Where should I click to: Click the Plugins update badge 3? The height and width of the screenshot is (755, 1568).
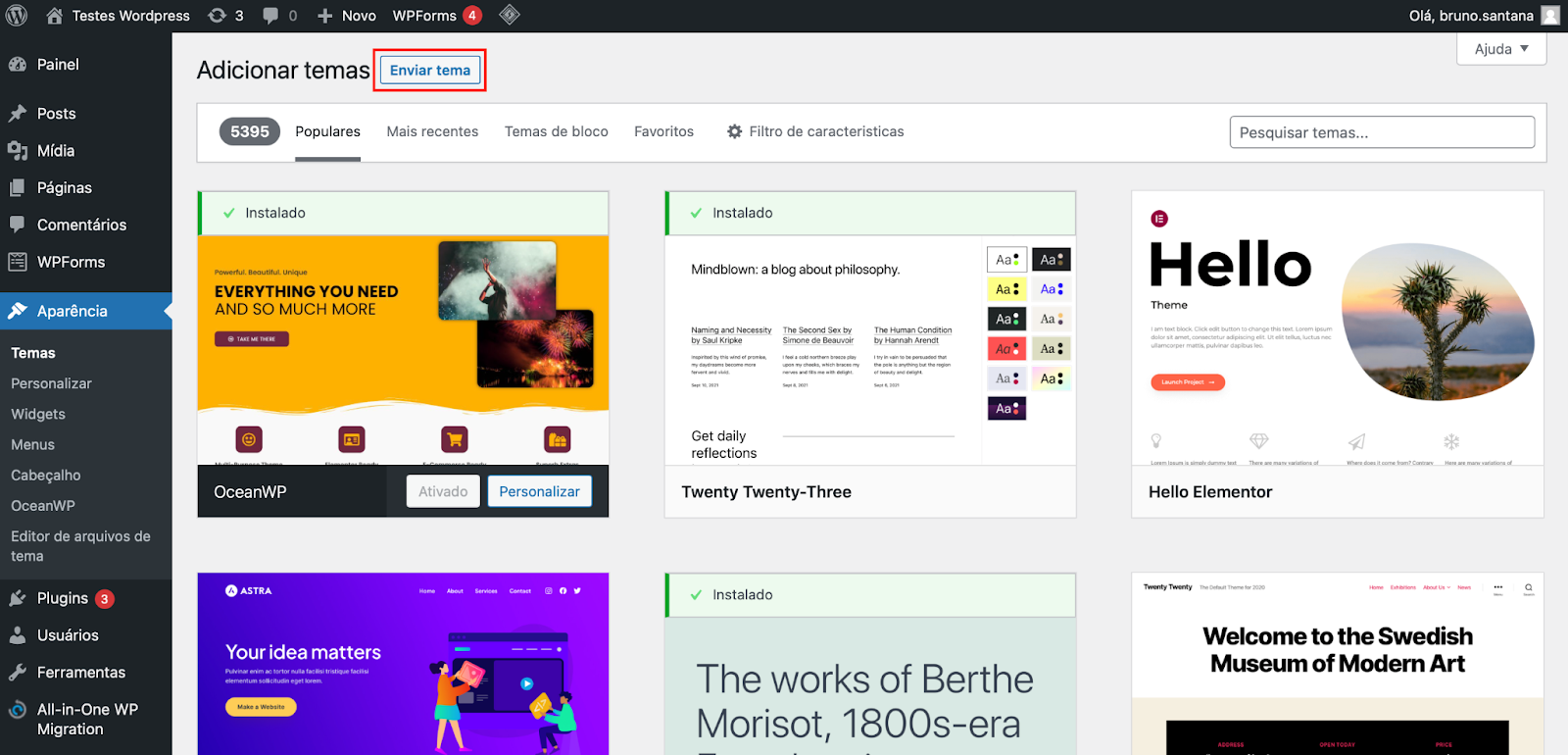[105, 599]
